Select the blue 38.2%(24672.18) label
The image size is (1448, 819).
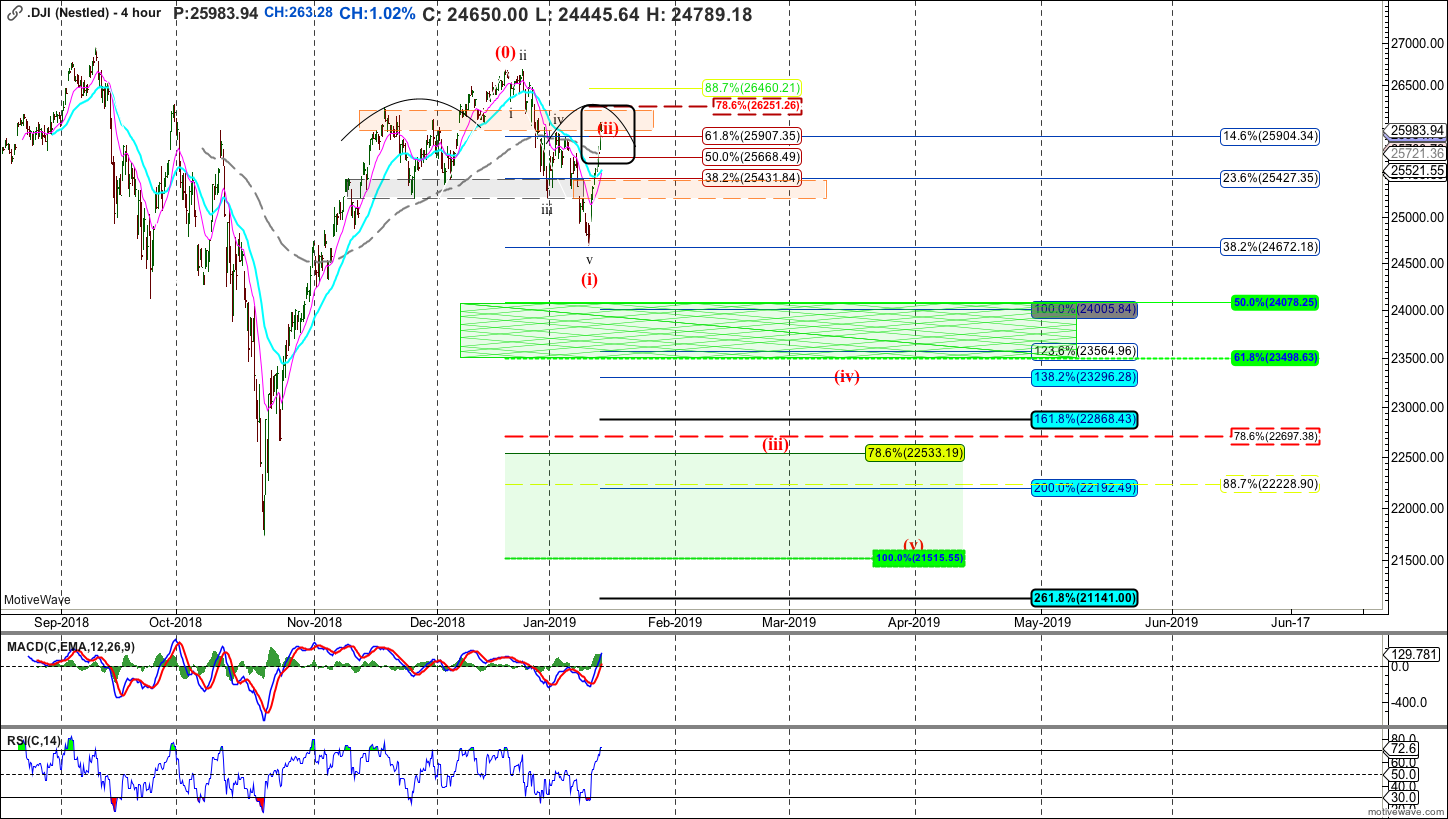pos(1270,246)
